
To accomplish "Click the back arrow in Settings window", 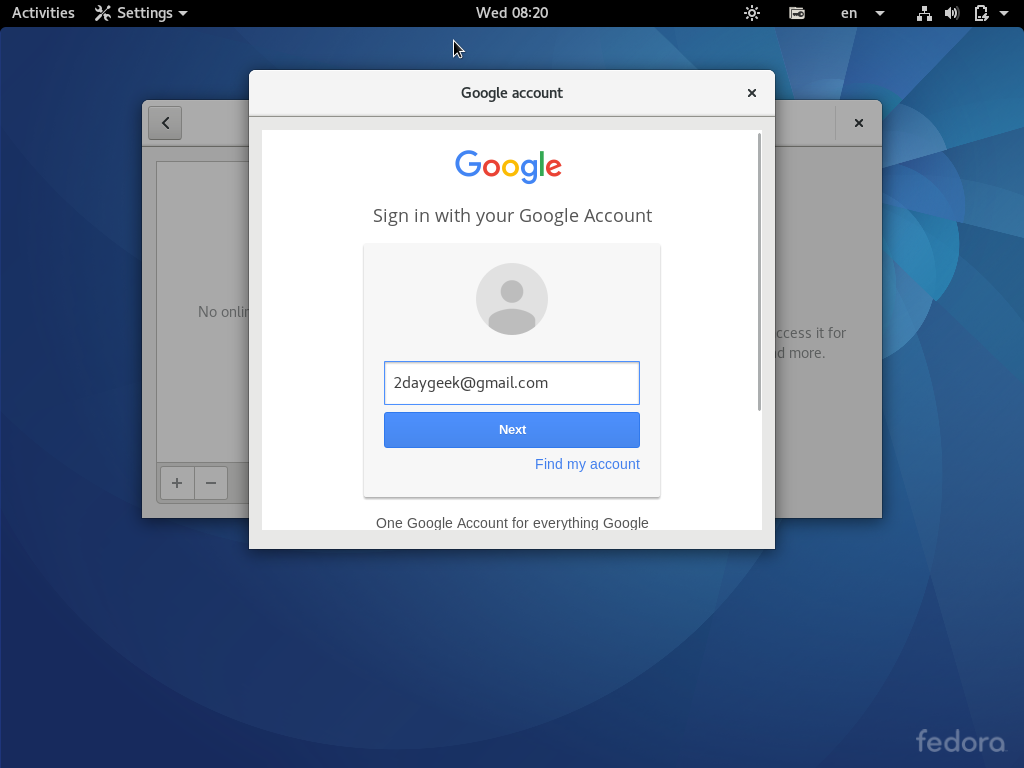I will (x=165, y=123).
